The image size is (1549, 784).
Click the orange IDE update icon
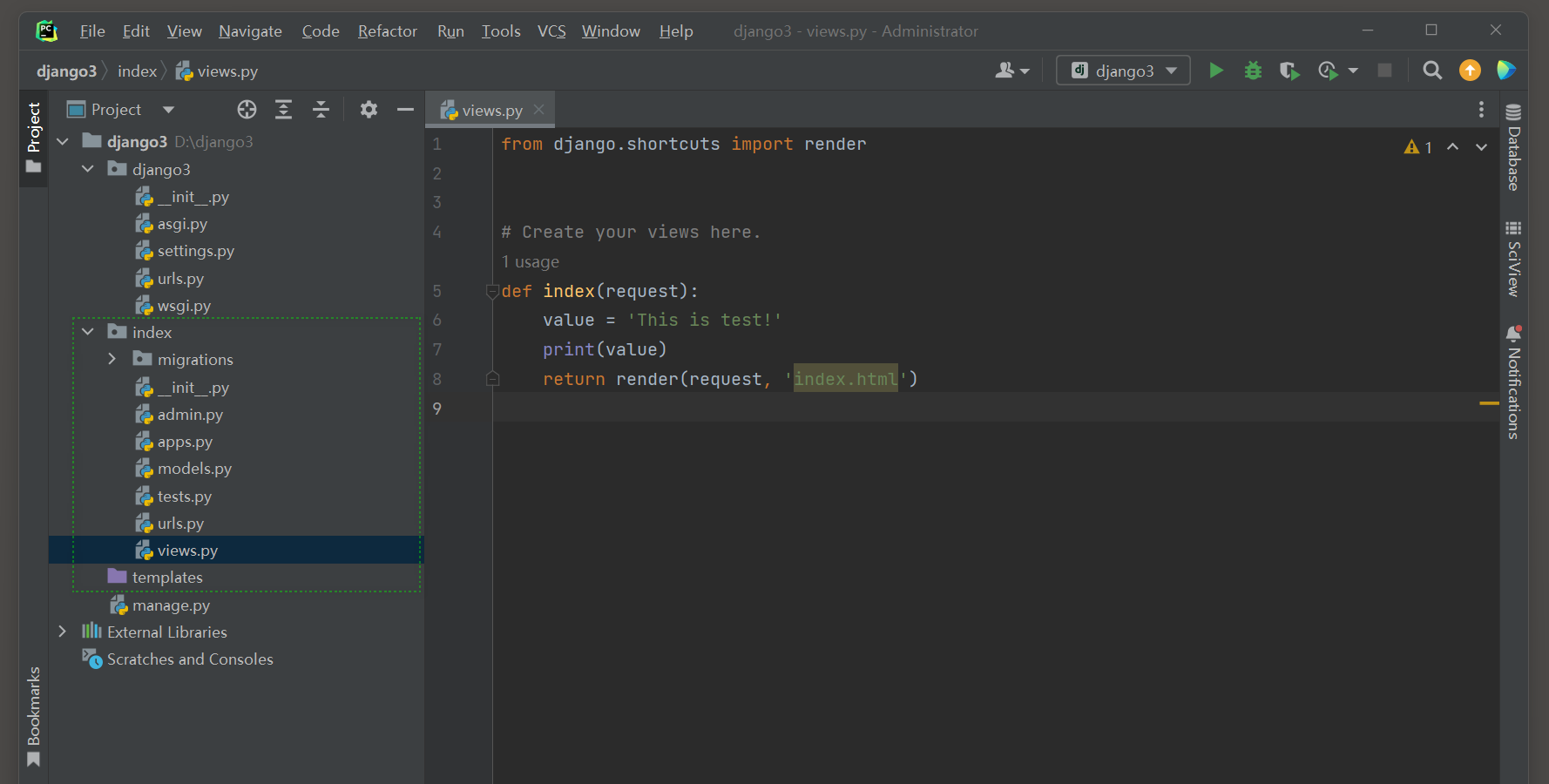click(x=1470, y=71)
